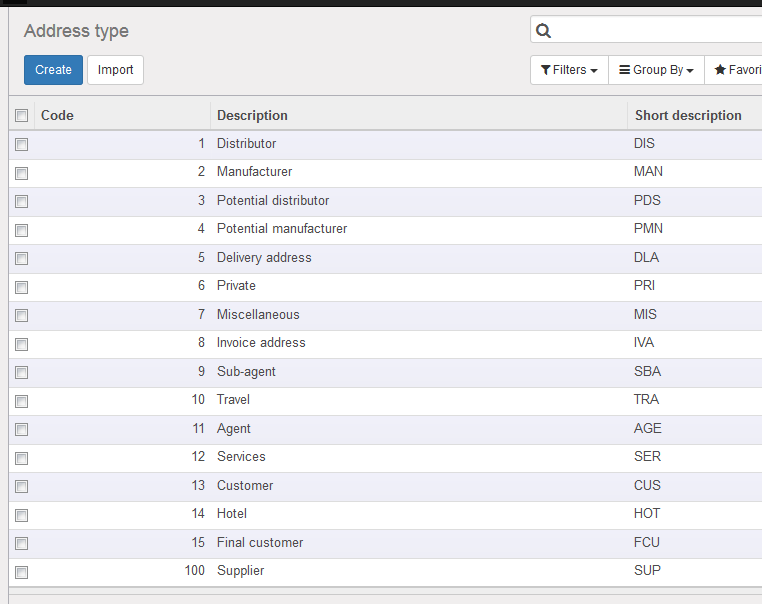Viewport: 762px width, 604px height.
Task: Toggle the checkbox for Hotel row
Action: pyautogui.click(x=21, y=515)
